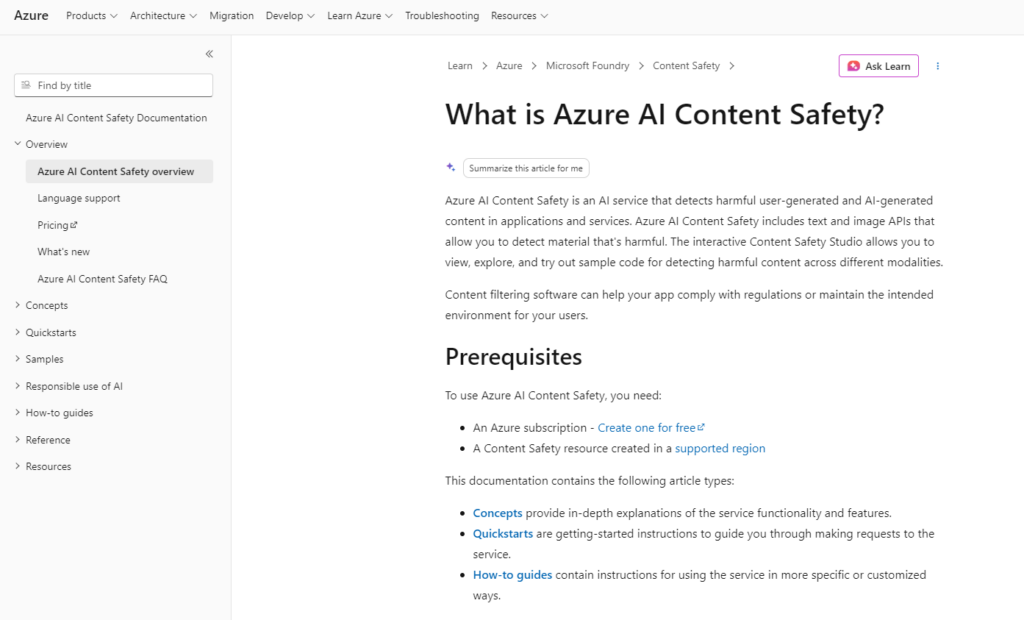Click the Find by title search field
Image resolution: width=1024 pixels, height=620 pixels.
[x=114, y=85]
